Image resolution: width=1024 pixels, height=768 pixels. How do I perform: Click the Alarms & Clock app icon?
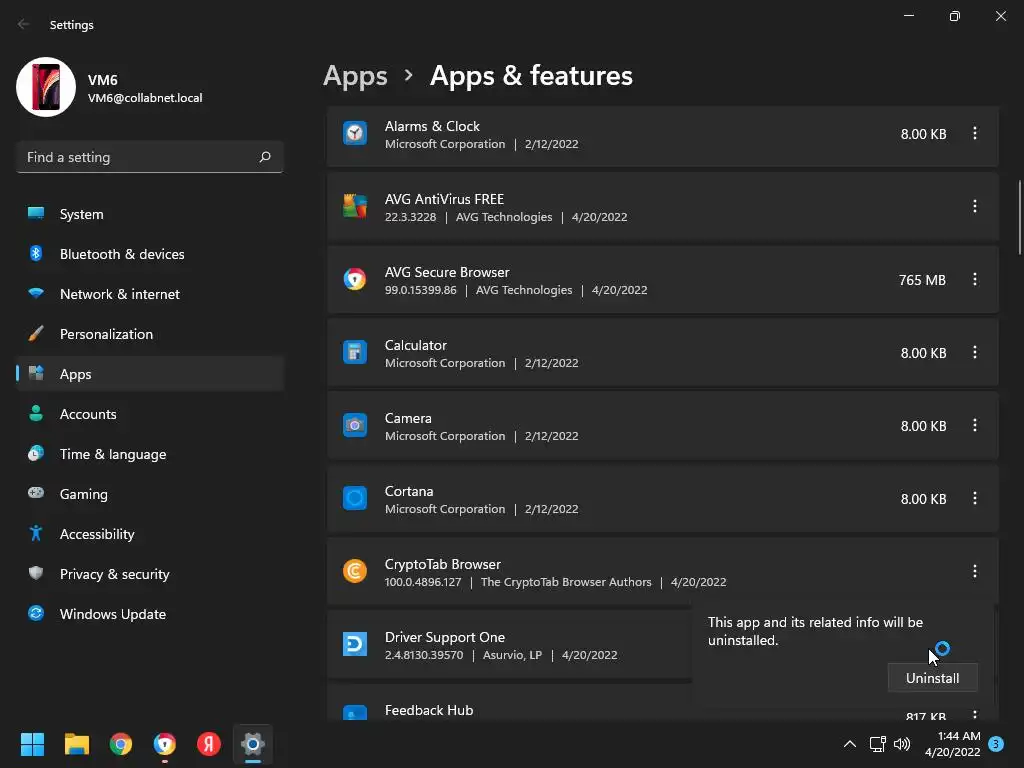coord(355,133)
